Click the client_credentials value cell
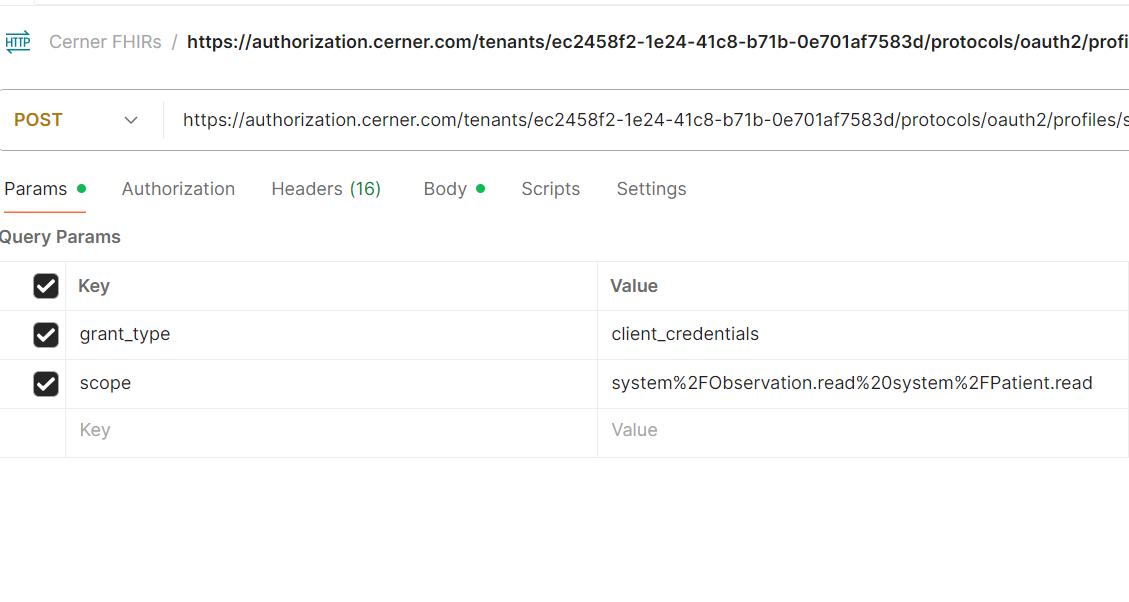 click(863, 335)
